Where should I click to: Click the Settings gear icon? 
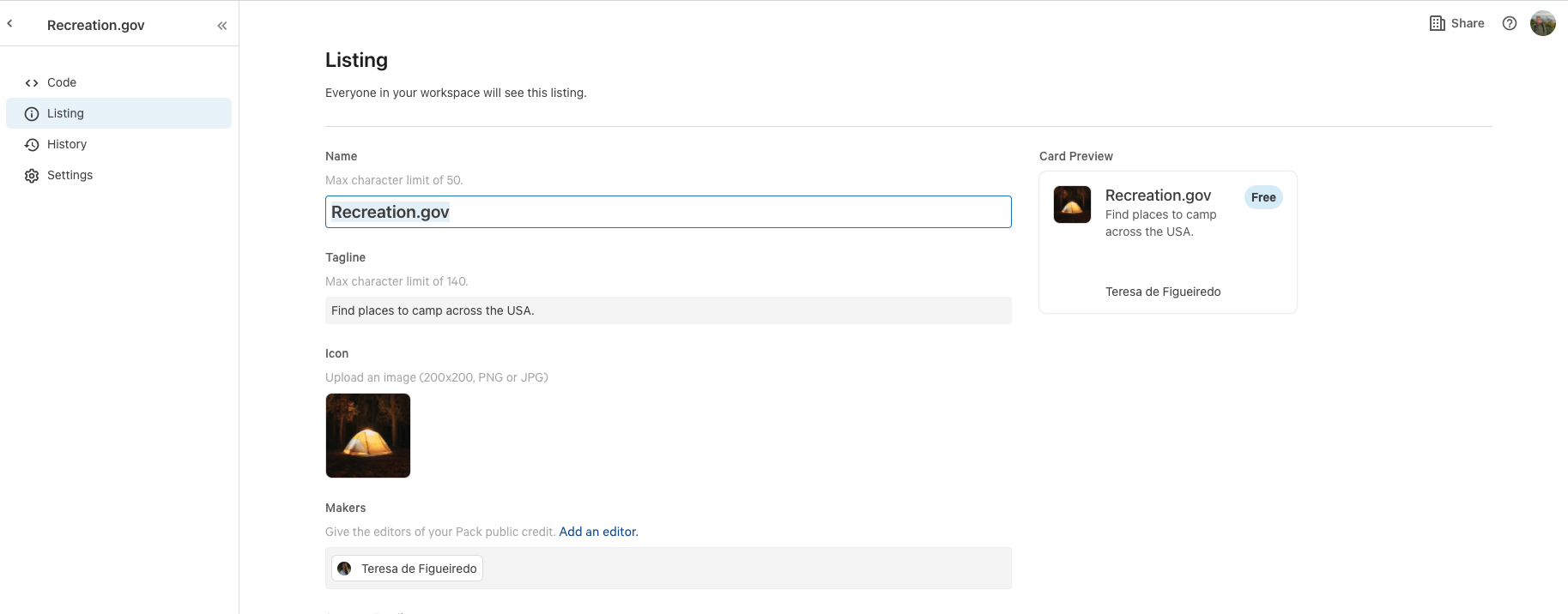32,176
